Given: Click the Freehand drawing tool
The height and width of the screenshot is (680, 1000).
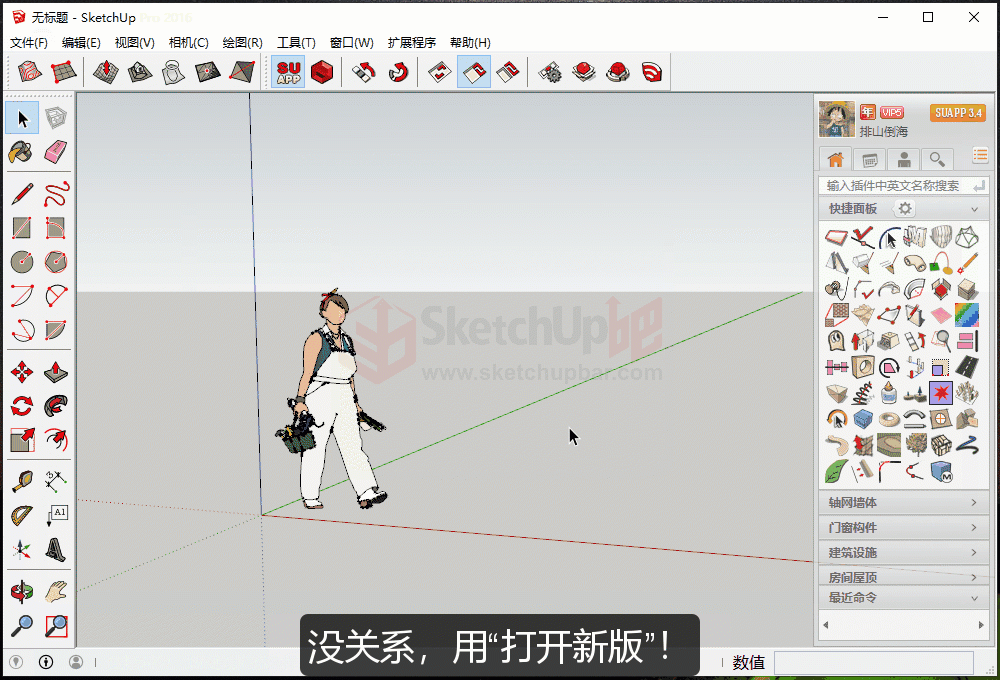Looking at the screenshot, I should pos(56,194).
